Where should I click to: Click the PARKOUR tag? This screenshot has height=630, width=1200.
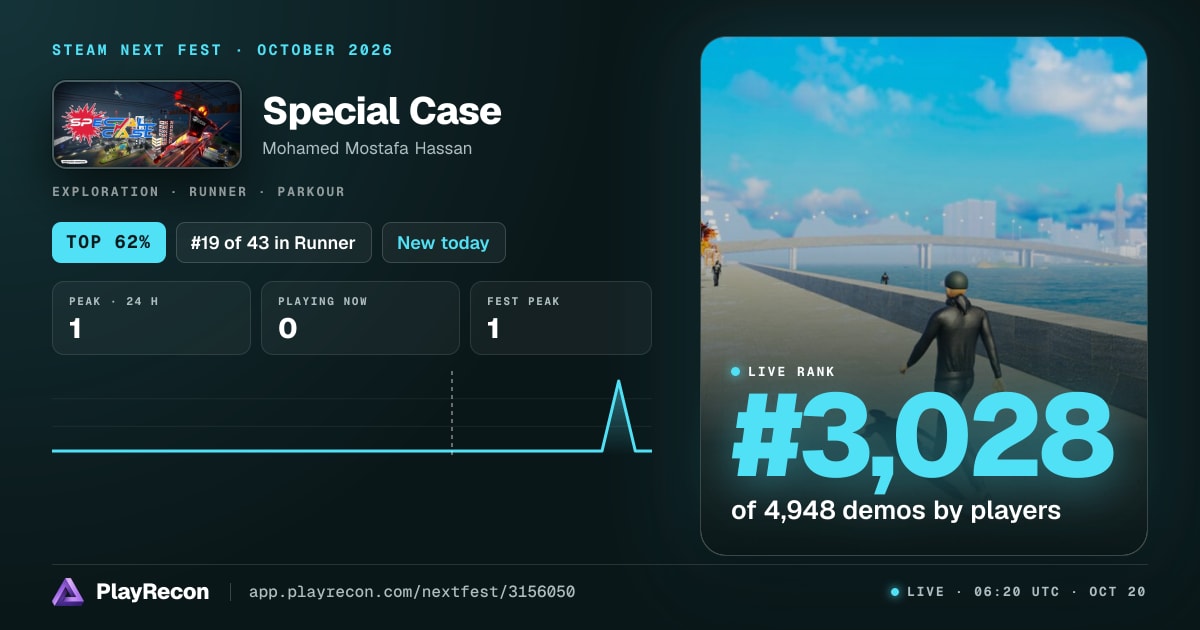[310, 191]
